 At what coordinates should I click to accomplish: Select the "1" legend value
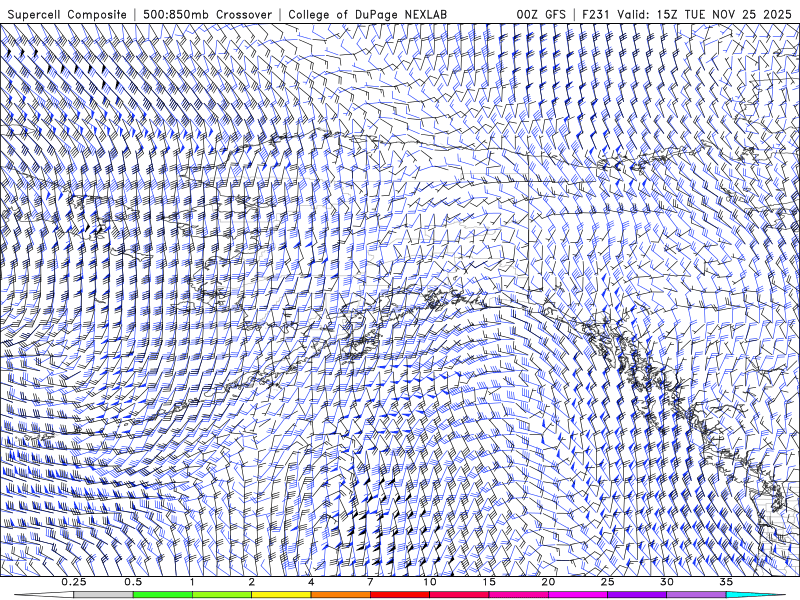tap(192, 582)
